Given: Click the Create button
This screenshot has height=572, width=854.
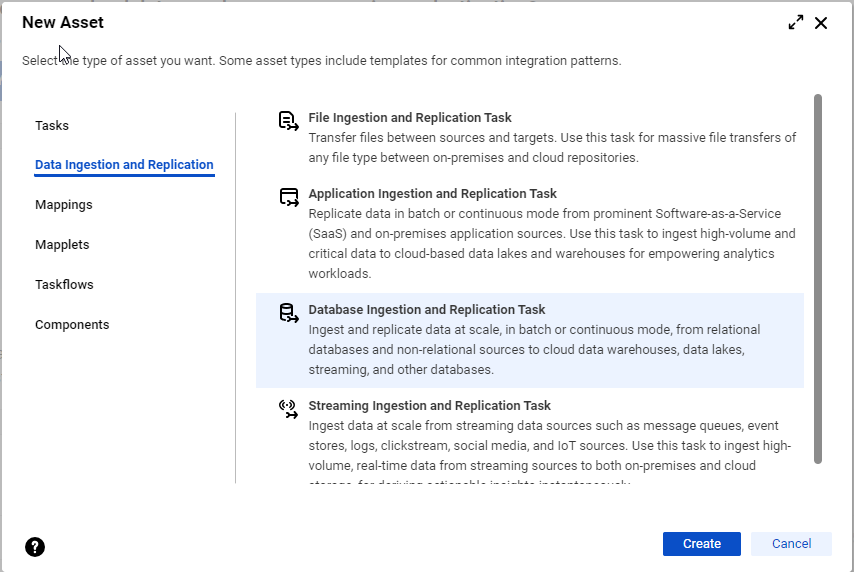Looking at the screenshot, I should [702, 544].
